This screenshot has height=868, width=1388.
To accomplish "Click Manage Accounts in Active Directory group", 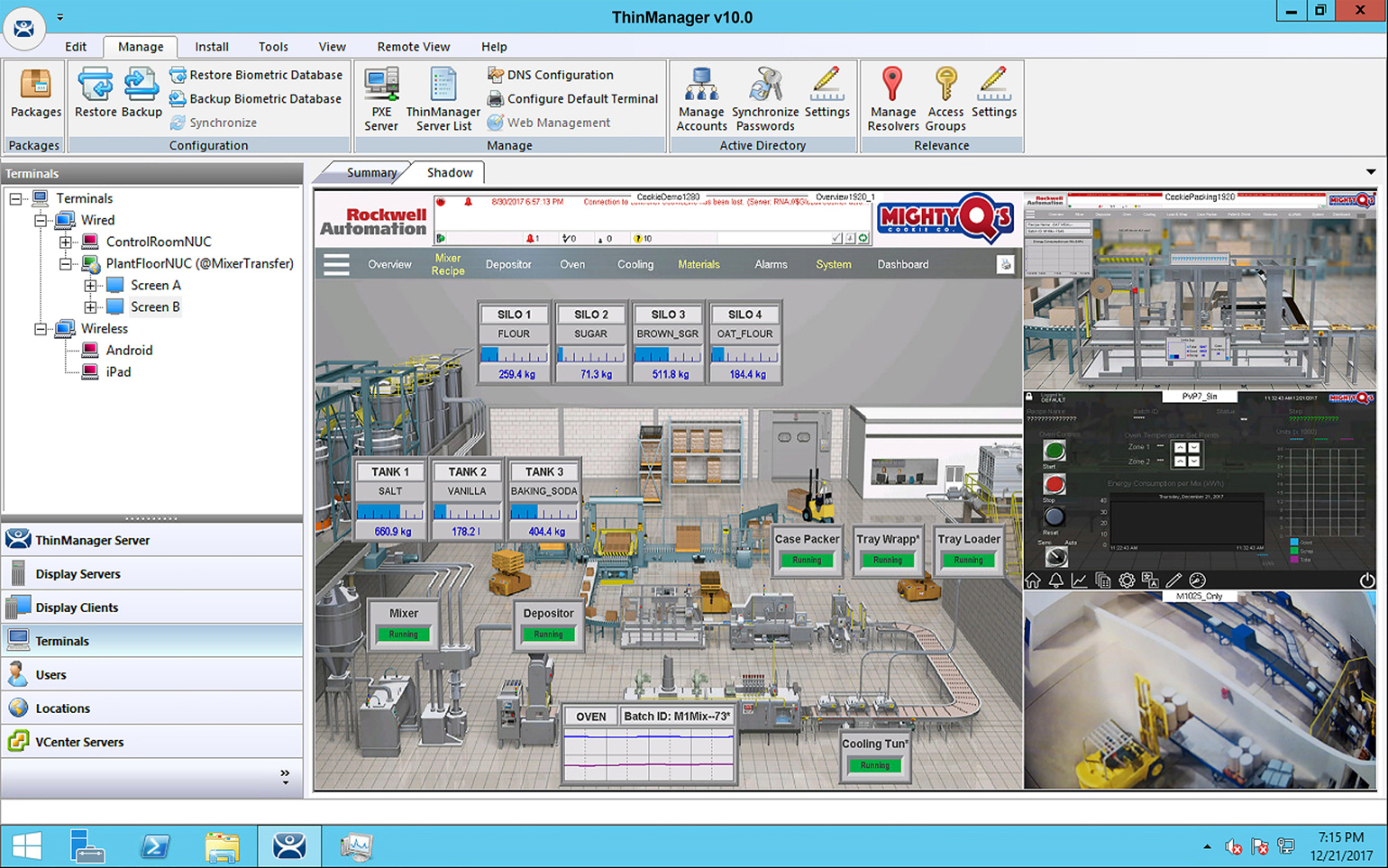I will click(701, 95).
